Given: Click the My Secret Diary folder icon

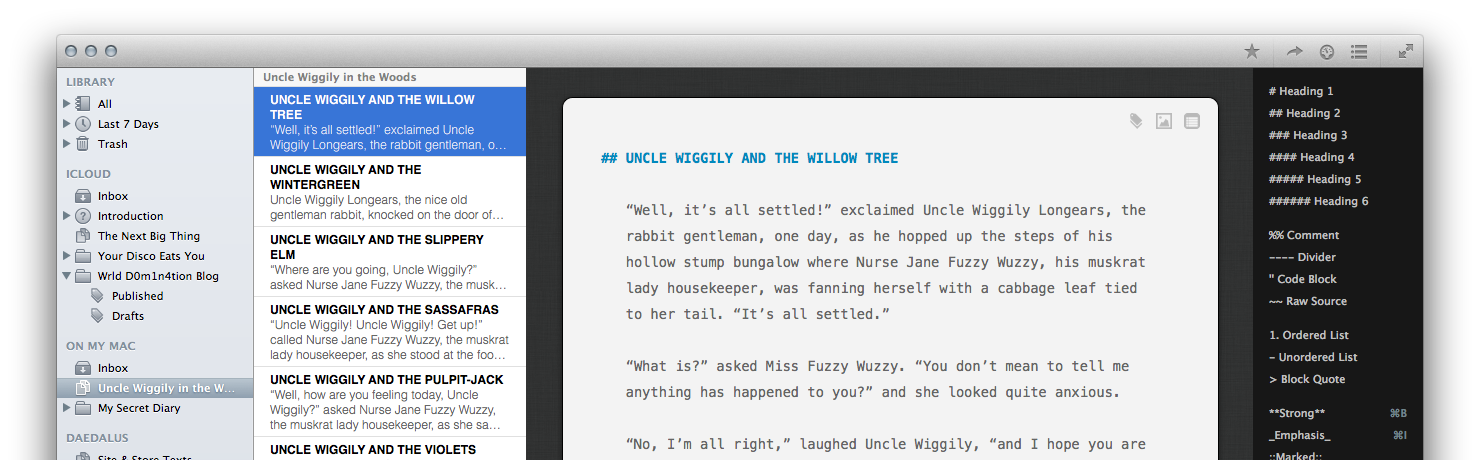Looking at the screenshot, I should point(83,408).
